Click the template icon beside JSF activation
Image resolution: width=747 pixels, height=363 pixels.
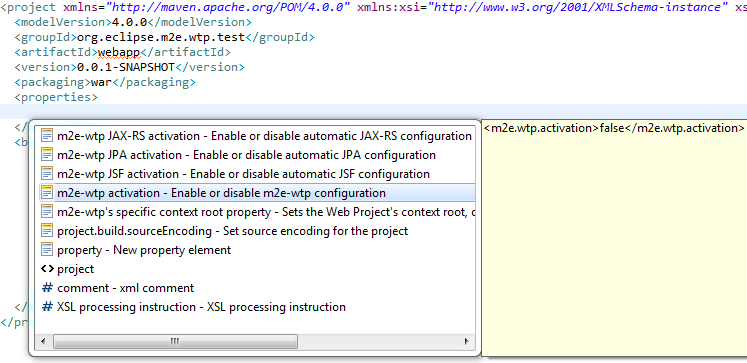(x=47, y=174)
